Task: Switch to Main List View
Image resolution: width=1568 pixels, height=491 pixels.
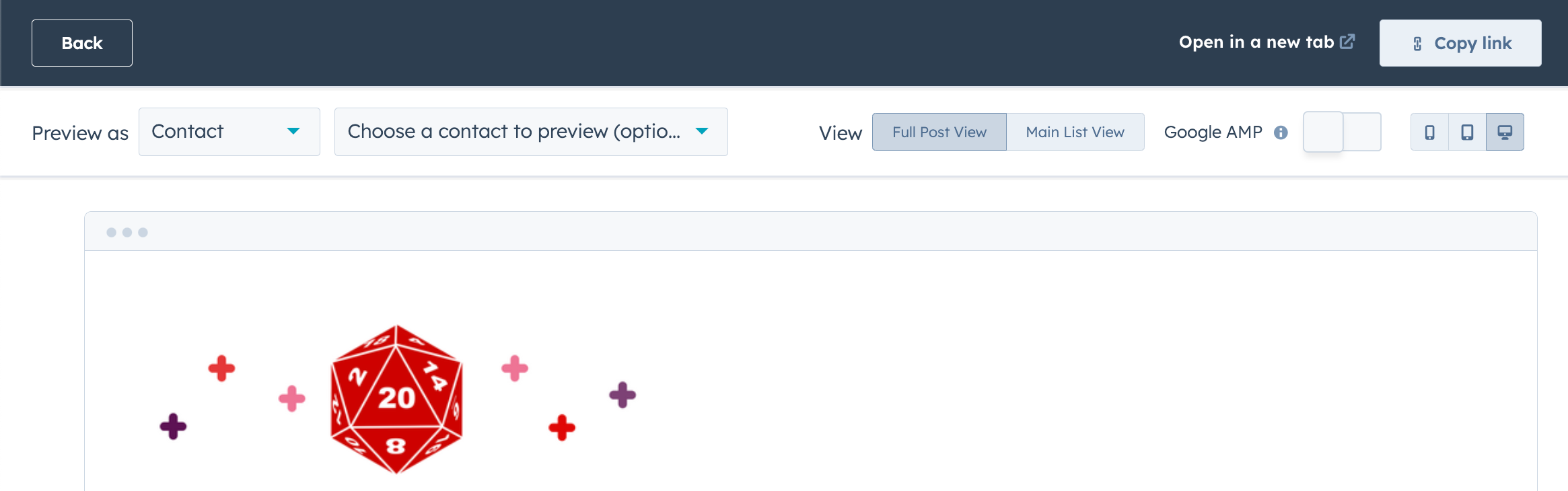Action: tap(1075, 132)
